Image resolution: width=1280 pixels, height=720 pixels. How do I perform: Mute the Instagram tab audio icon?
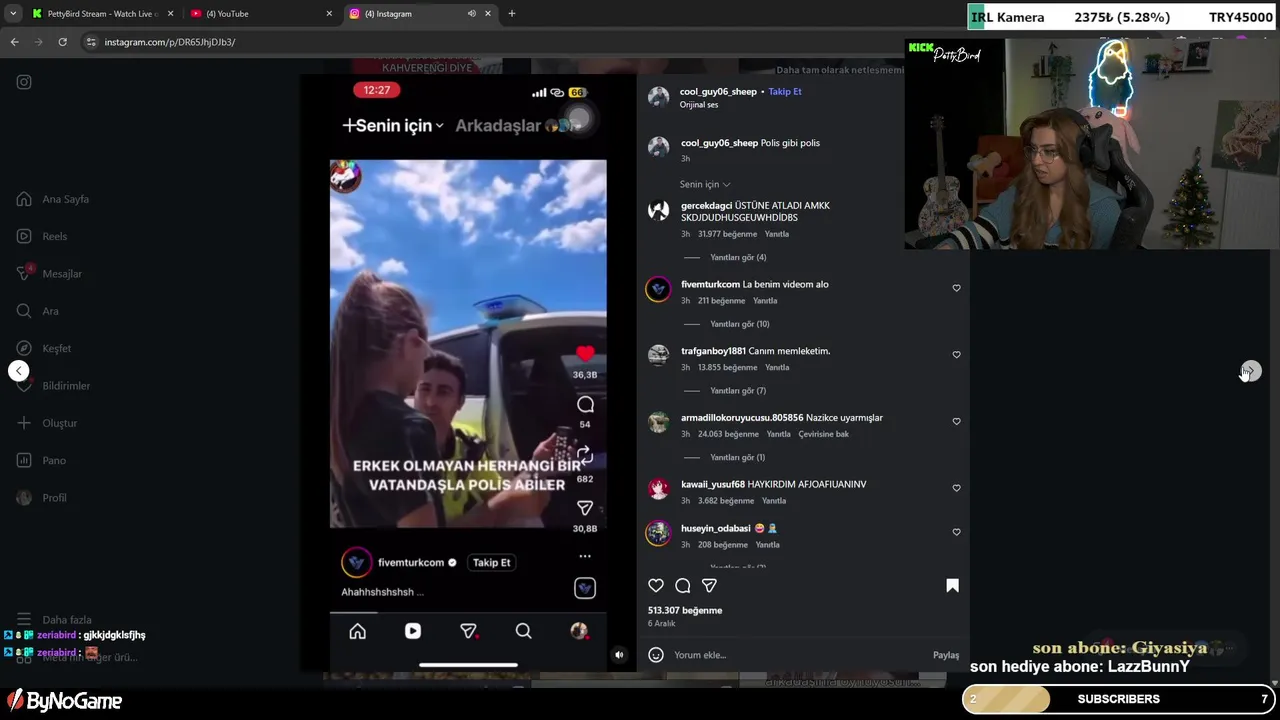(x=471, y=14)
